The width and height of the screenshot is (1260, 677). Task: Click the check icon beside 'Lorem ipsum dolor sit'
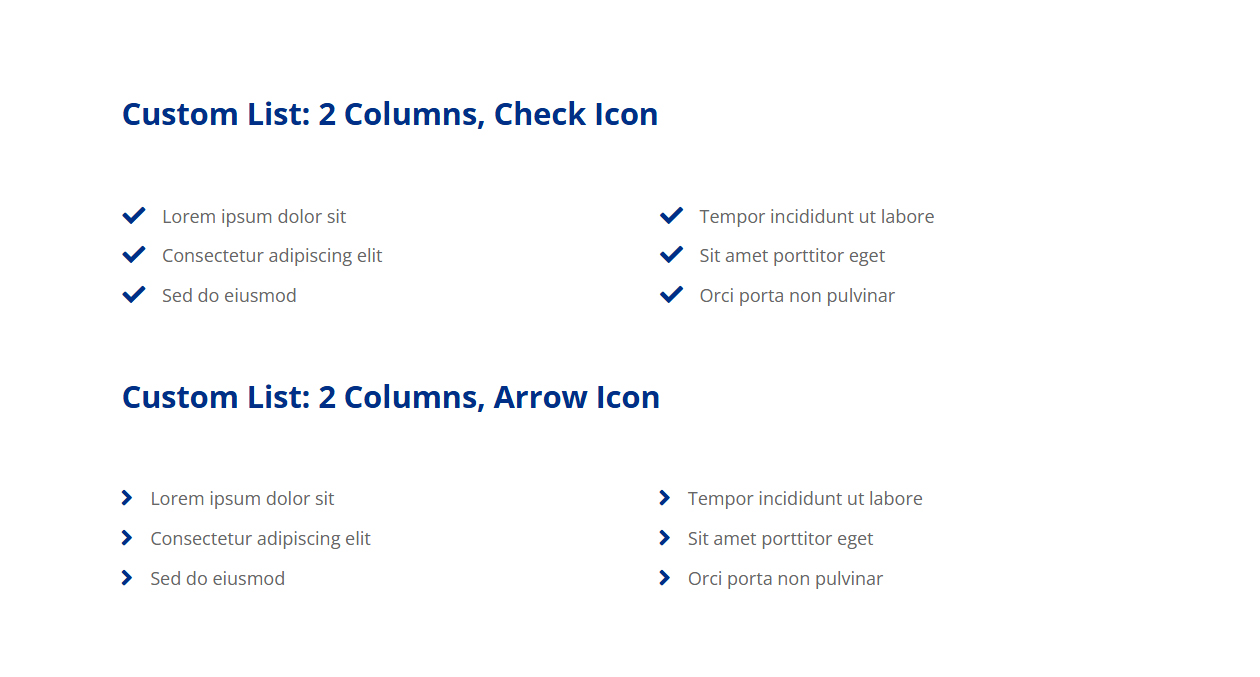[134, 216]
